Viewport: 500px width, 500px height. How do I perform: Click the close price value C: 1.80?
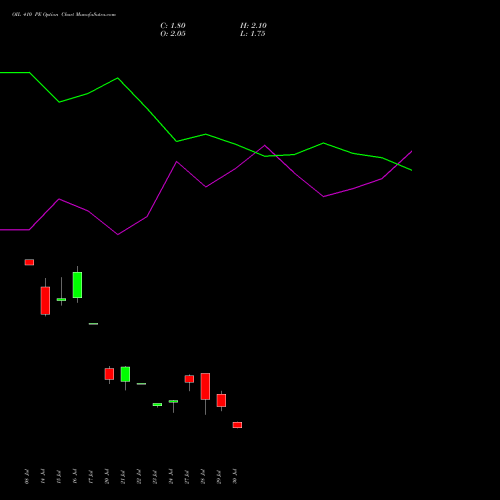[173, 26]
